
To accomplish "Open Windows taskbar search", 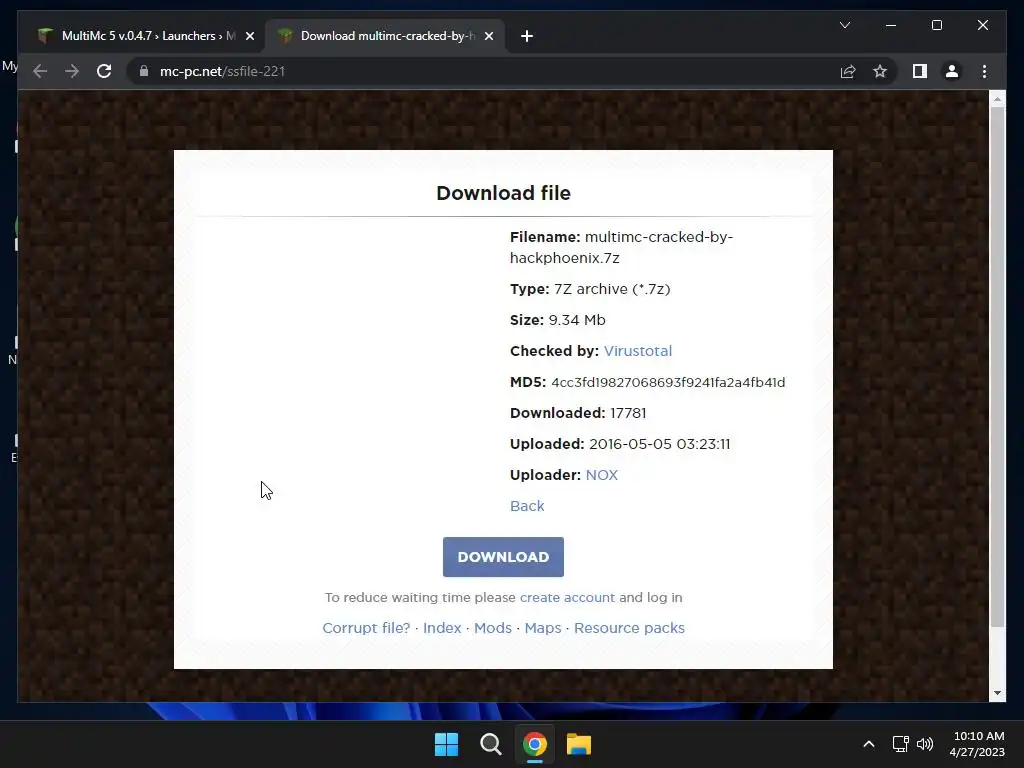I will pyautogui.click(x=490, y=744).
